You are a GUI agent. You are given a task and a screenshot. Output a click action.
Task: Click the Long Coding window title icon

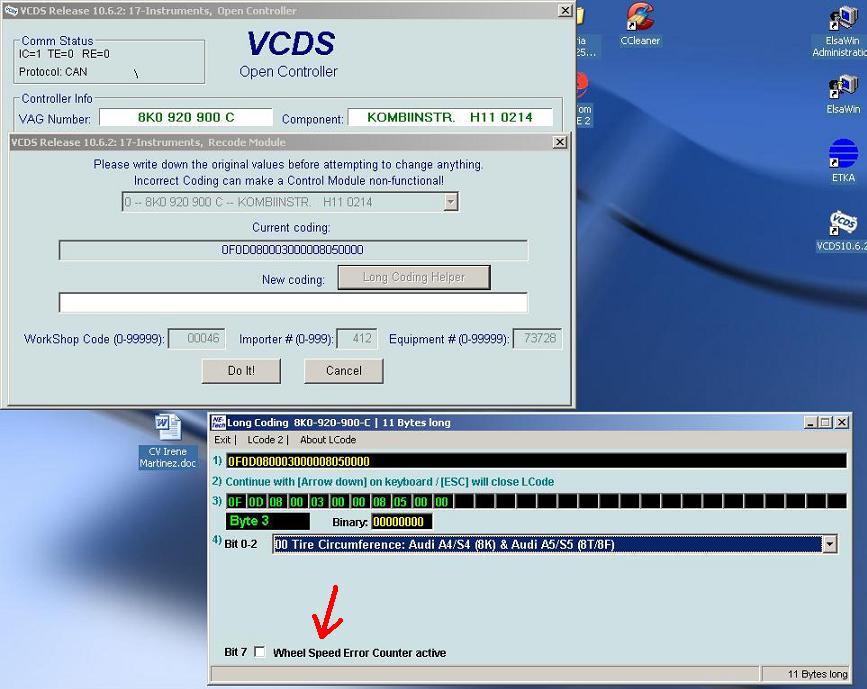pyautogui.click(x=218, y=422)
